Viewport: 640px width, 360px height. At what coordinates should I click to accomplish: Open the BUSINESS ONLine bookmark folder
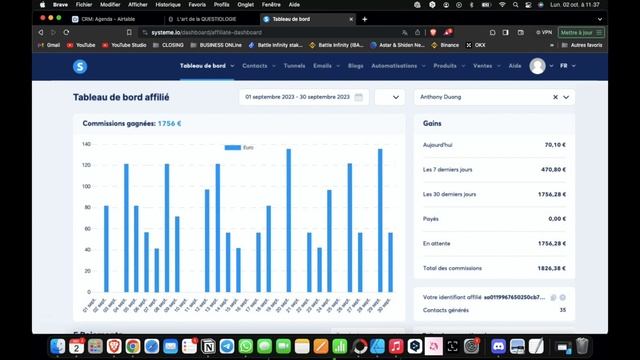[x=216, y=45]
